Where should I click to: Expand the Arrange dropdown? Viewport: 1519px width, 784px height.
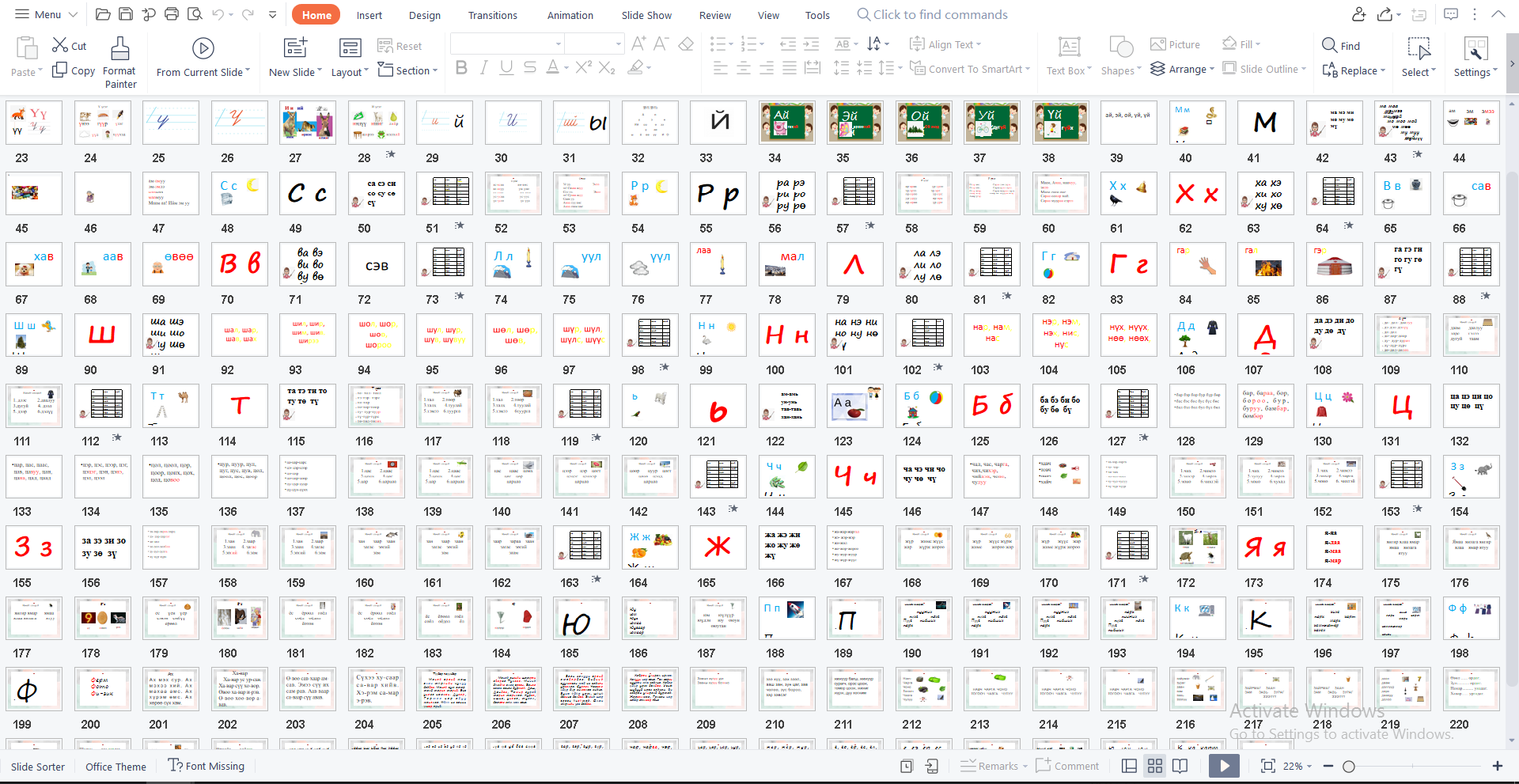point(1182,69)
